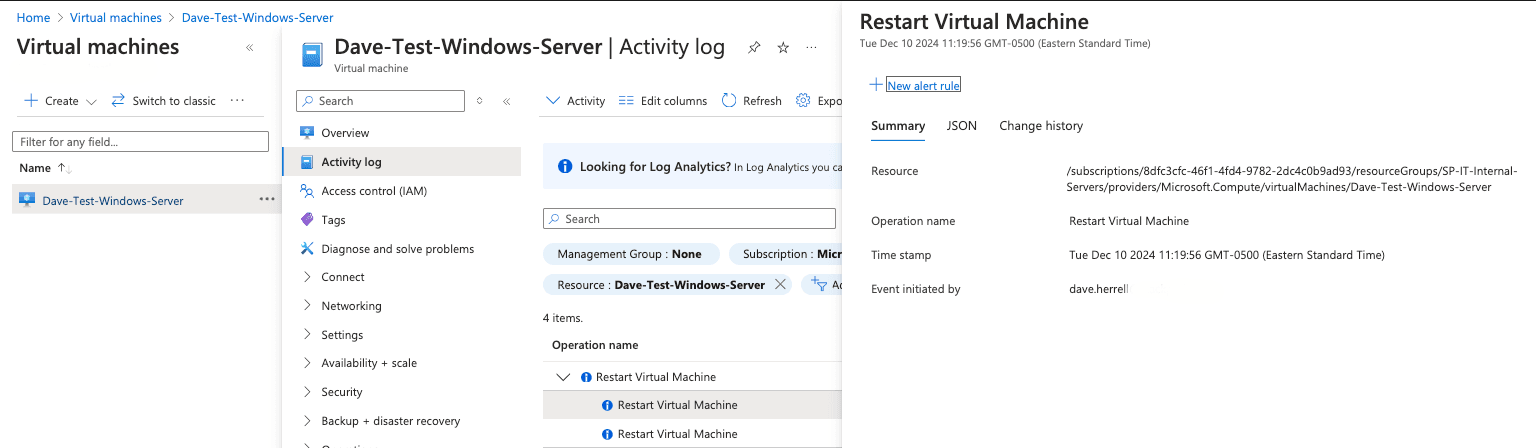1536x448 pixels.
Task: Open Dave-Test-Windows-Server in VM list
Action: tap(113, 201)
